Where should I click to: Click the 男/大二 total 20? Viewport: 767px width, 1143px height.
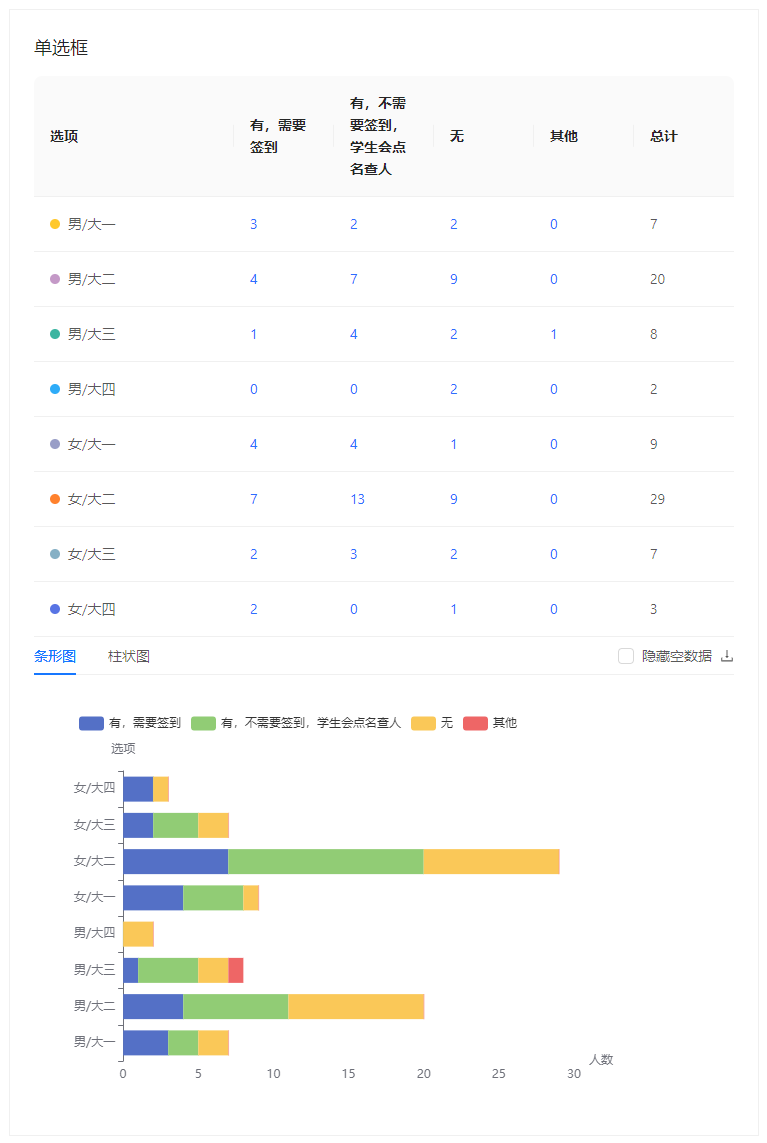[657, 279]
